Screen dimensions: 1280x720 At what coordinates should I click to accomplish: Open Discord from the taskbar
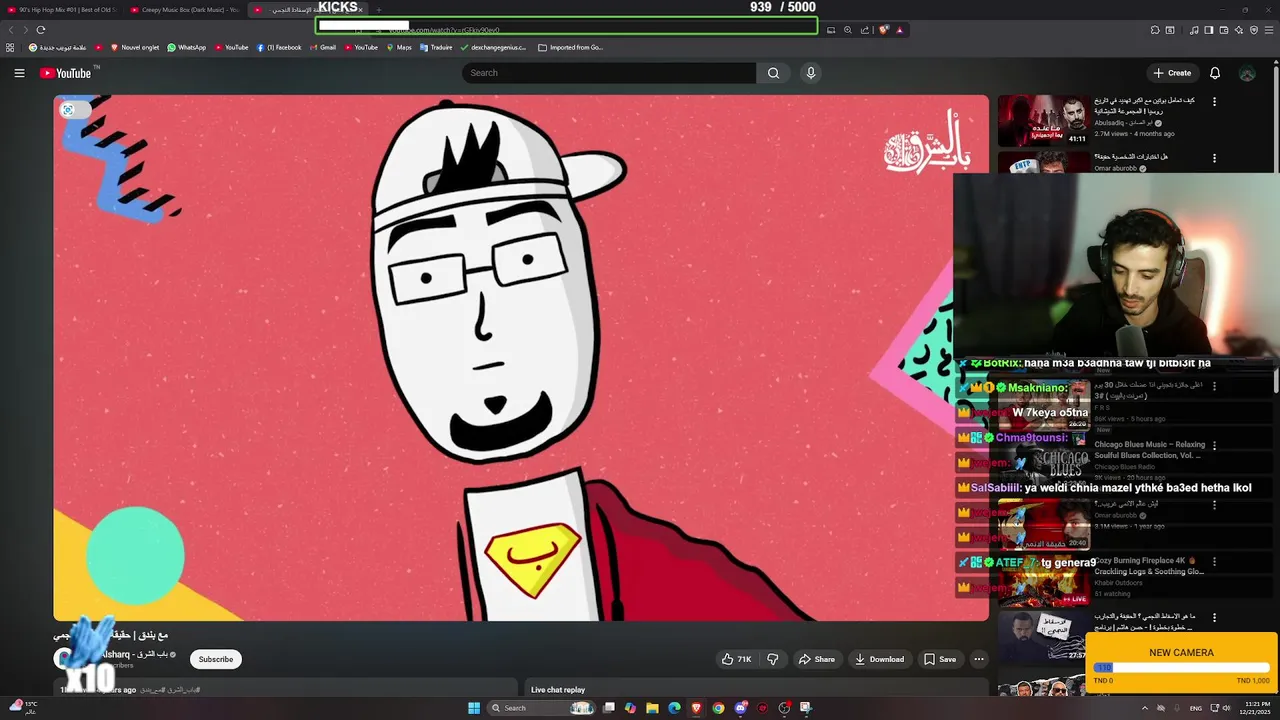click(x=740, y=708)
